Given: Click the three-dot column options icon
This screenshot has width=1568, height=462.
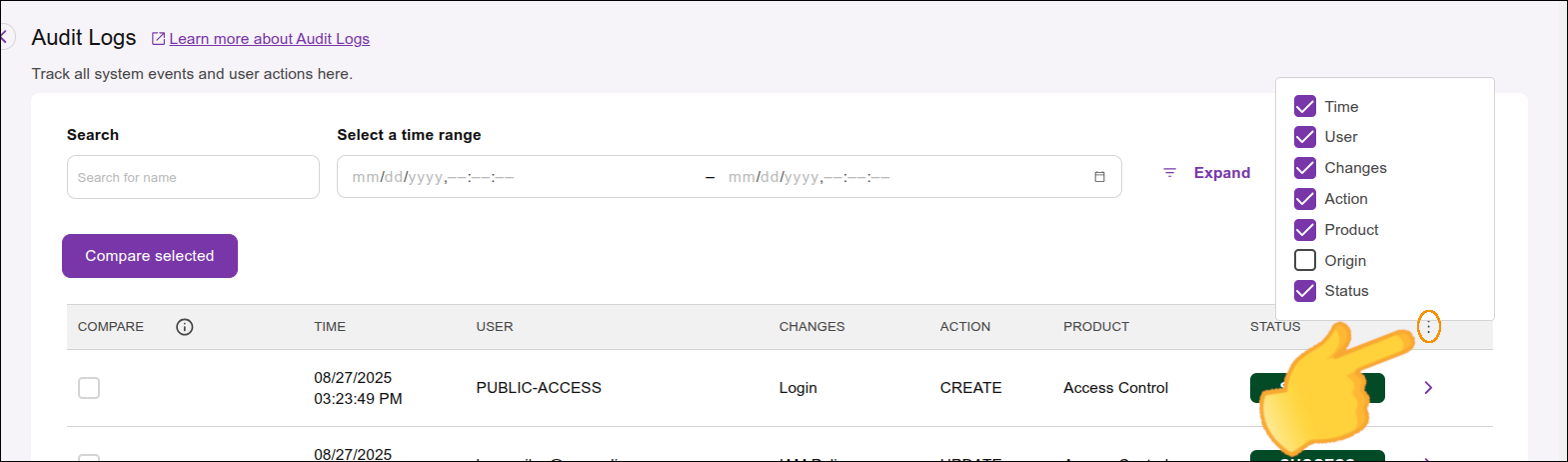Looking at the screenshot, I should point(1429,327).
